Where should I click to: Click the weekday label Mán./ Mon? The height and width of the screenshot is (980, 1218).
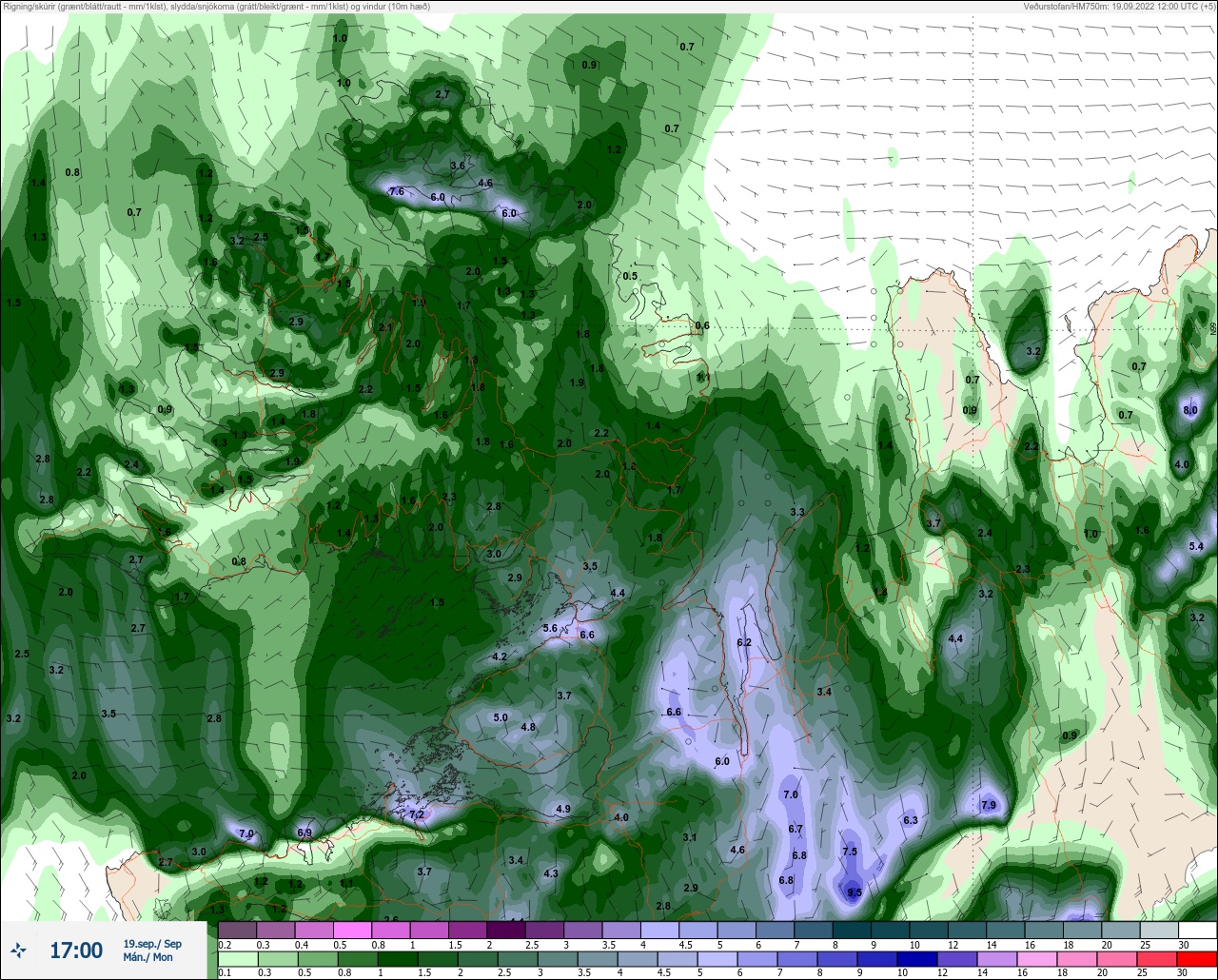point(148,958)
